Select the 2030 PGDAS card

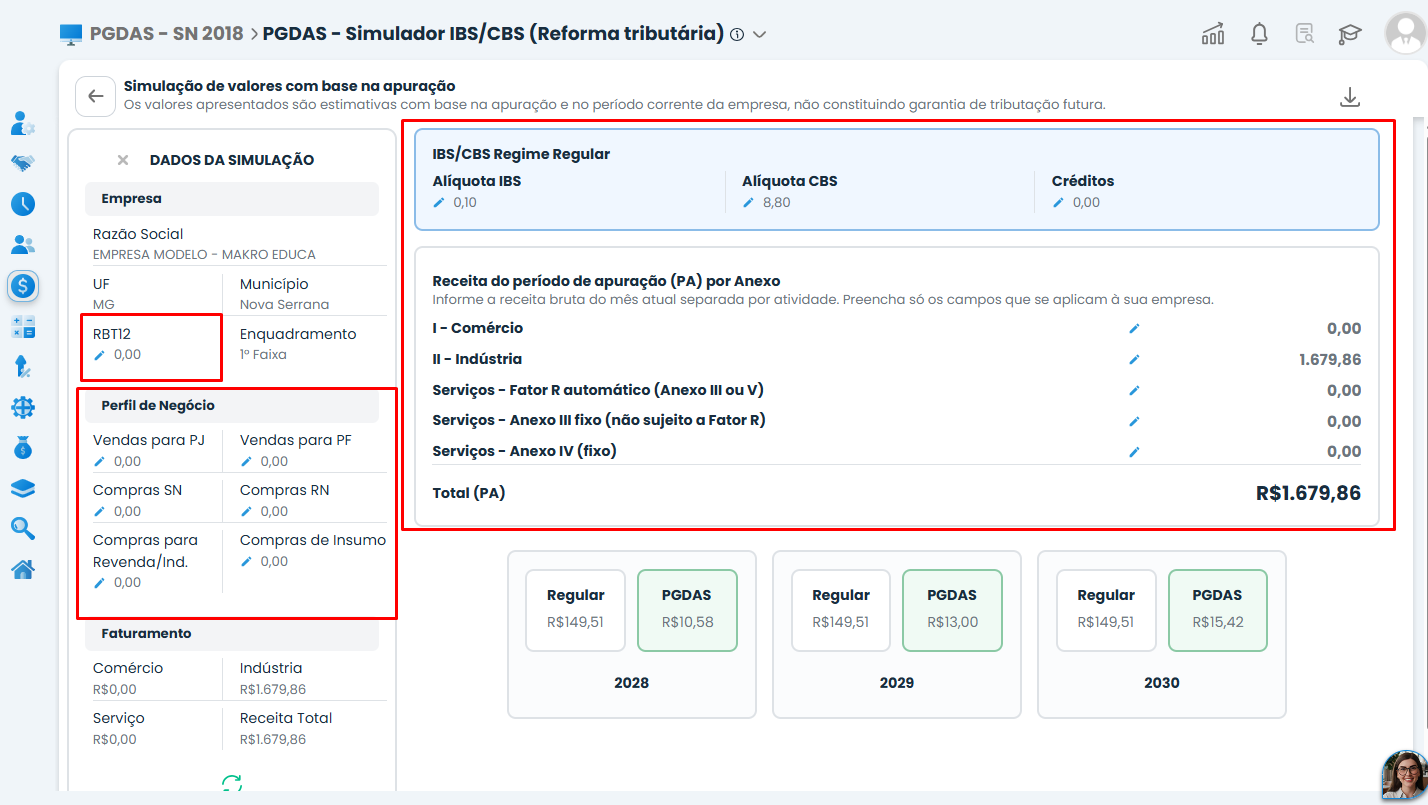[x=1217, y=610]
